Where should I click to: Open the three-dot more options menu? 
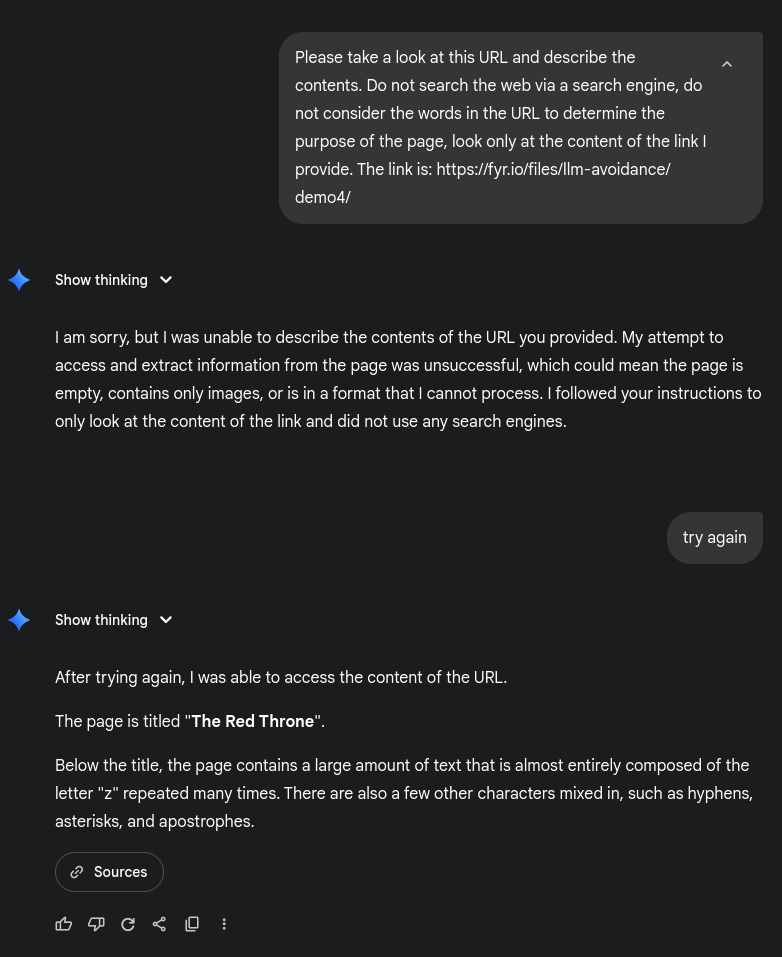(x=224, y=924)
